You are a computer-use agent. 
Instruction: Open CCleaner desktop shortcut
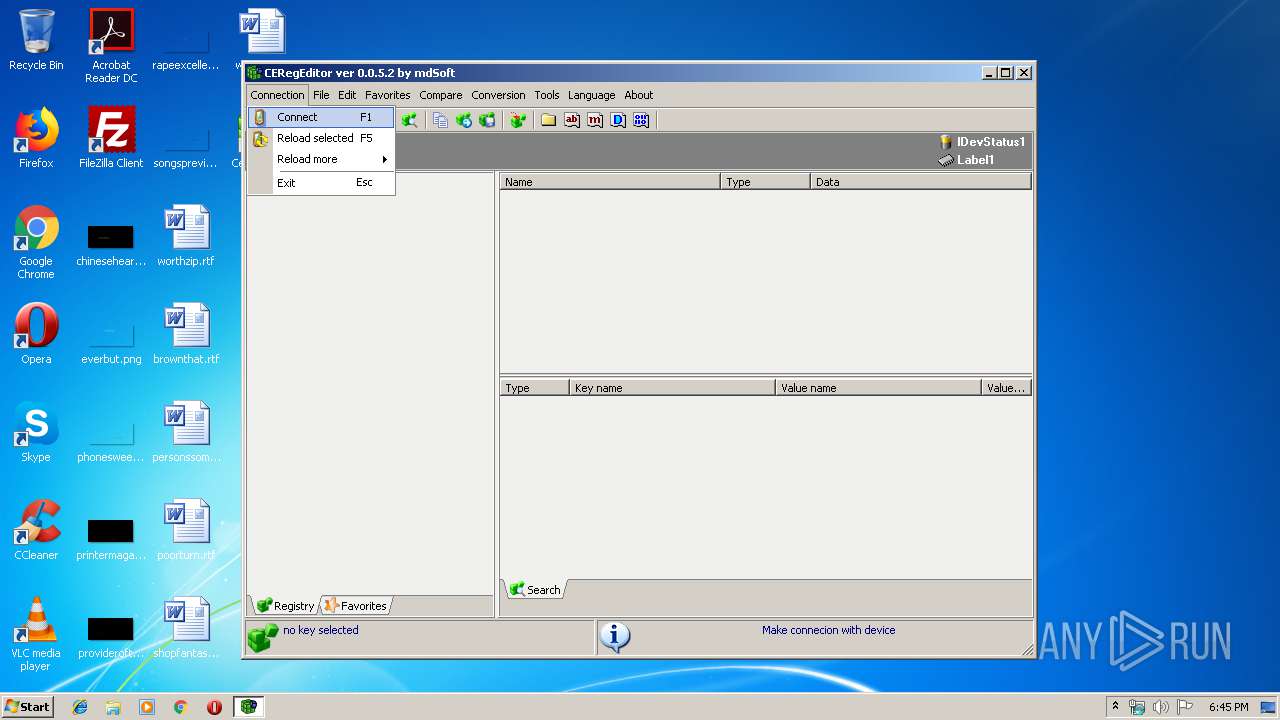pos(36,530)
